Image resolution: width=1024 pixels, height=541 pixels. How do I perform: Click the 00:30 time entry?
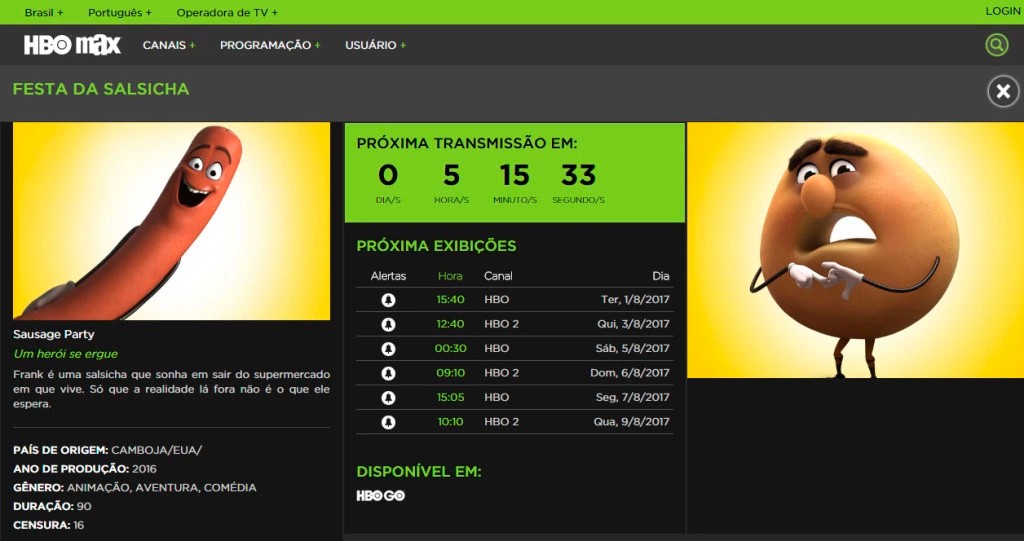(451, 349)
